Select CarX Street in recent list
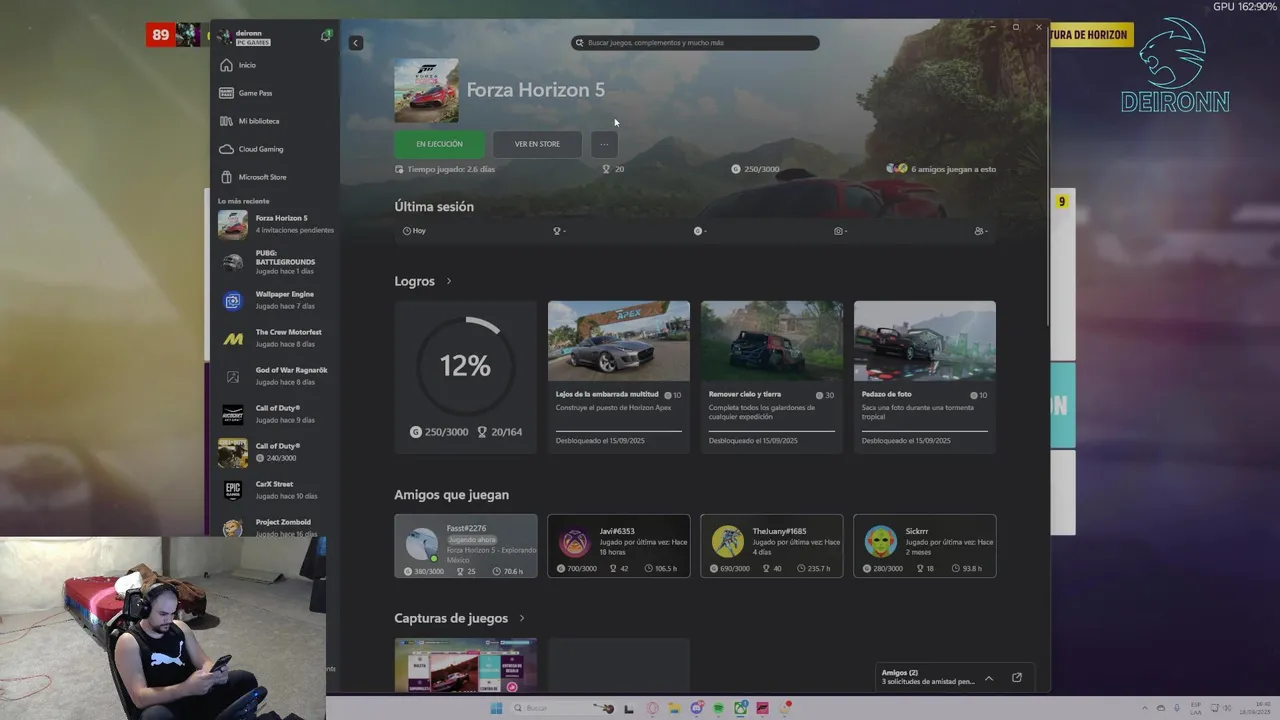This screenshot has height=720, width=1280. pos(276,490)
